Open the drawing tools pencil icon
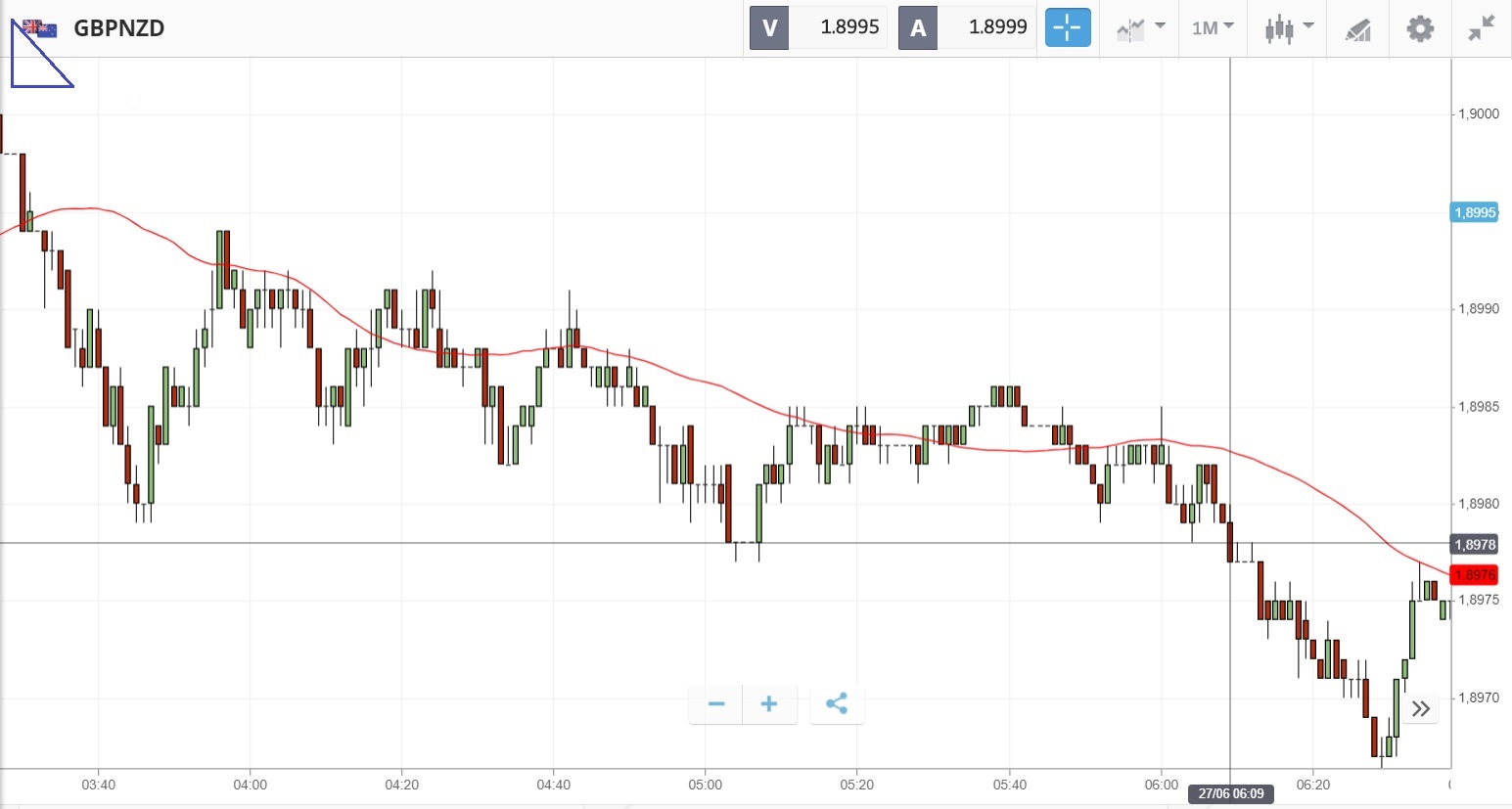 pyautogui.click(x=1358, y=29)
